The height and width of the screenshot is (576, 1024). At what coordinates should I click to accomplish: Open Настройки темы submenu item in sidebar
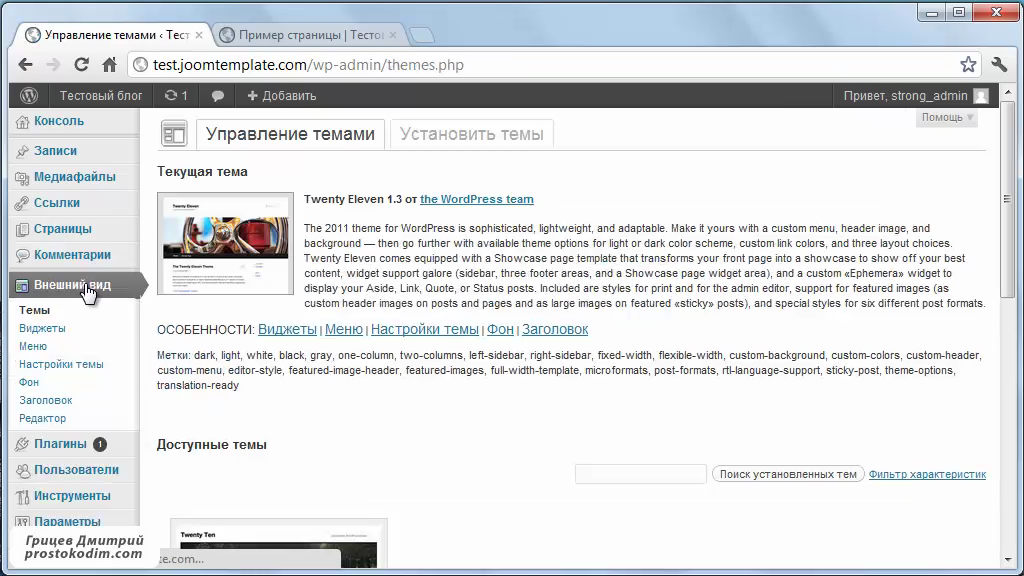click(61, 364)
